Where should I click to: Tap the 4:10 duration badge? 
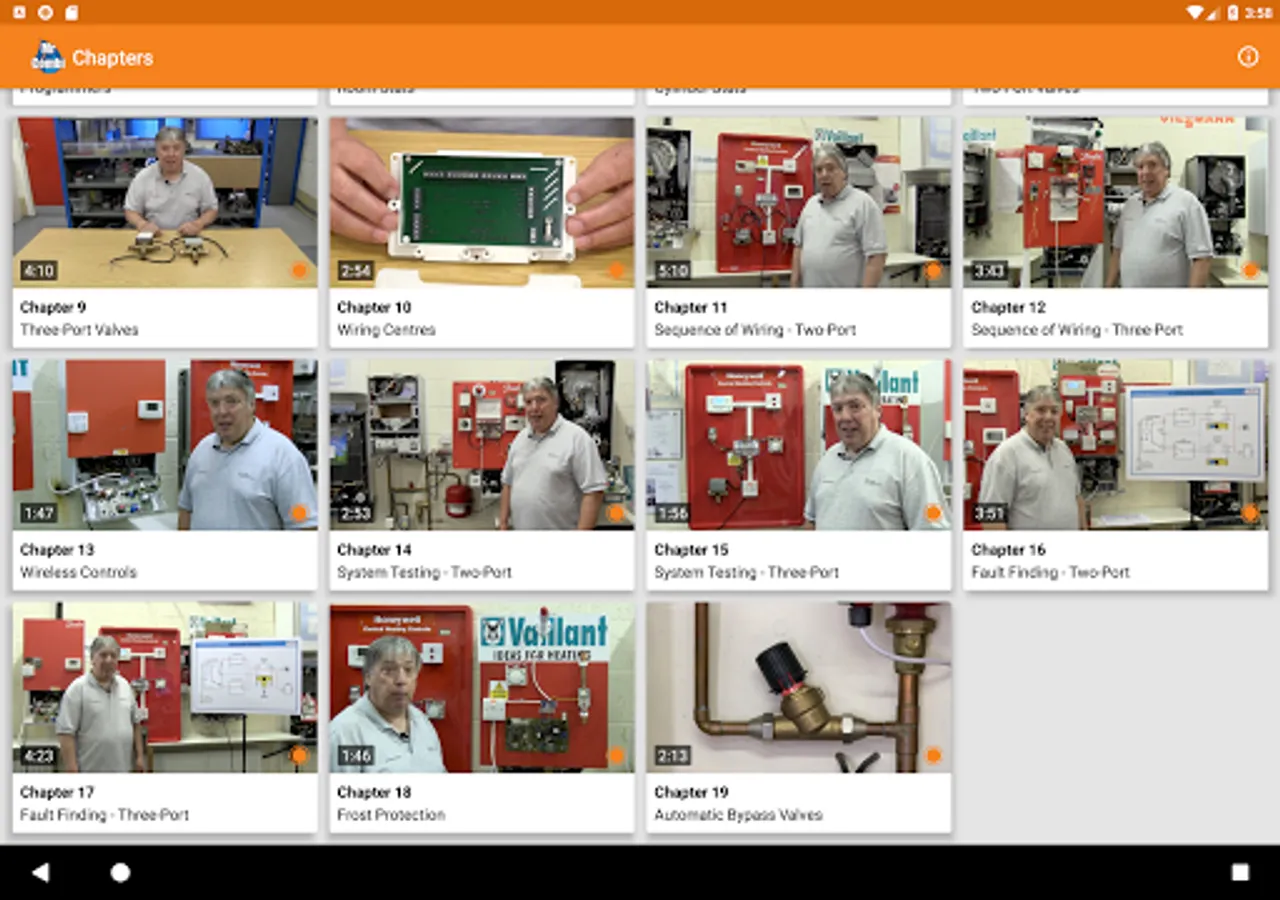(38, 270)
